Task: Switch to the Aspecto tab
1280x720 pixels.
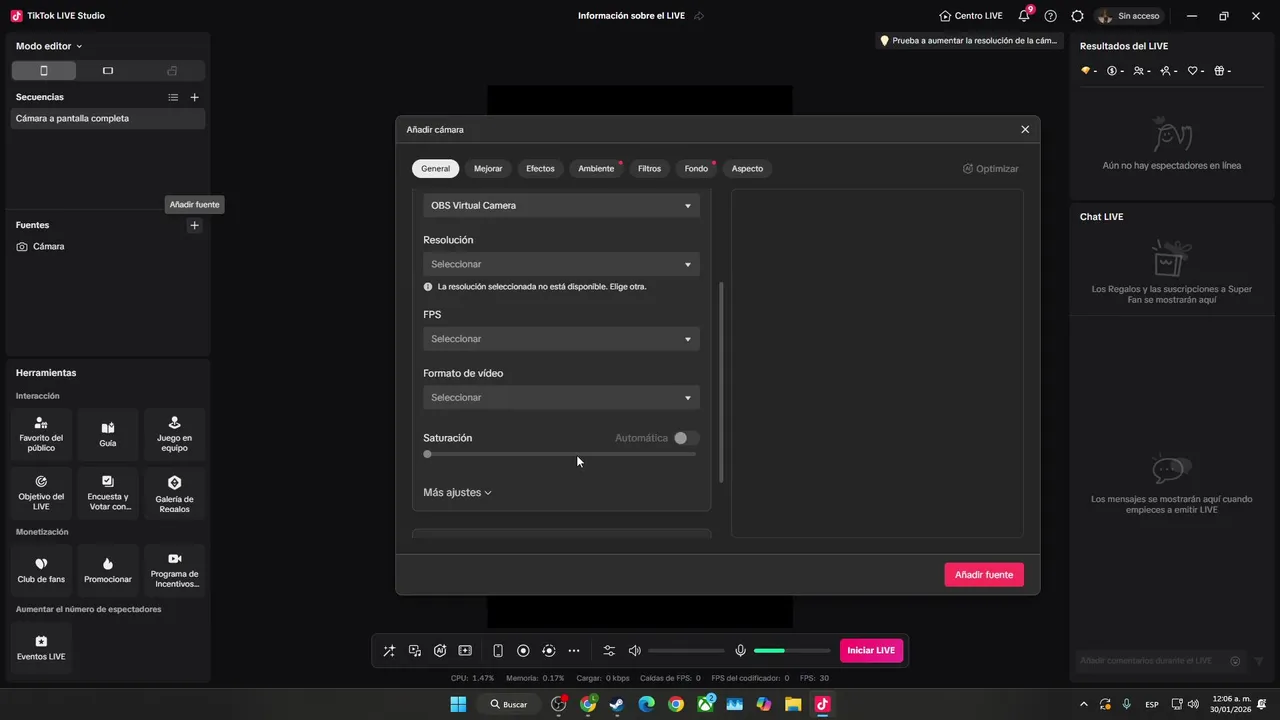Action: (747, 169)
